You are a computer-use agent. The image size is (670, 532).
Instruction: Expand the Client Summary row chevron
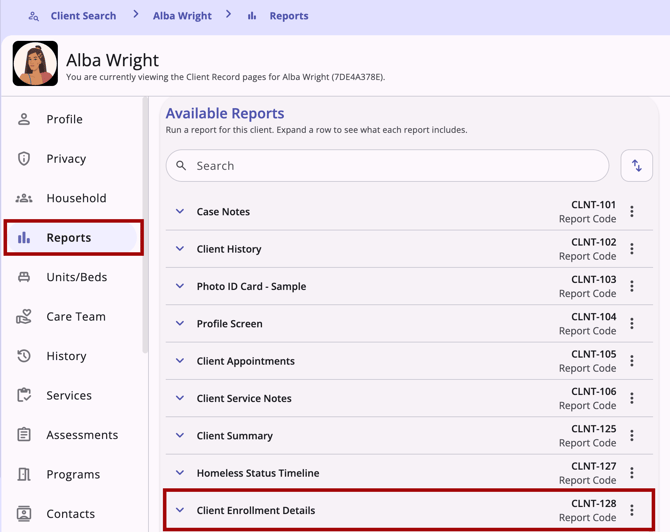click(180, 435)
